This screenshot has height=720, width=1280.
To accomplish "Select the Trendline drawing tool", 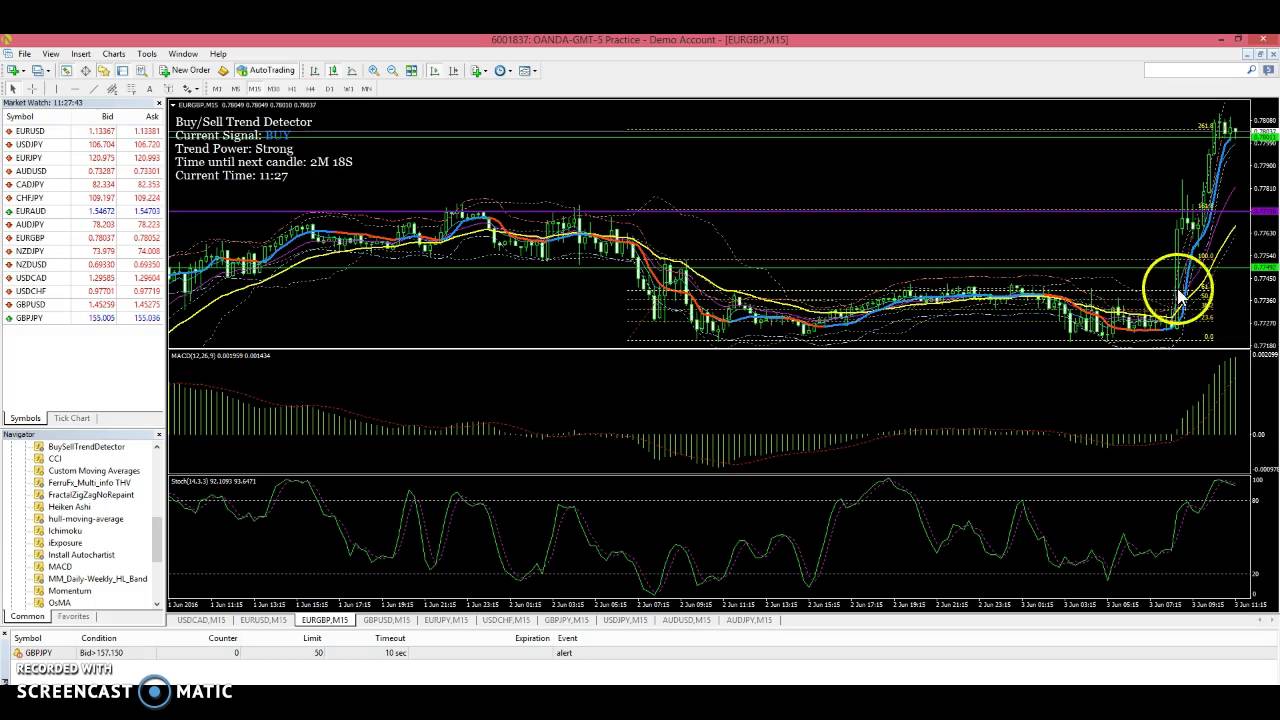I will point(93,89).
